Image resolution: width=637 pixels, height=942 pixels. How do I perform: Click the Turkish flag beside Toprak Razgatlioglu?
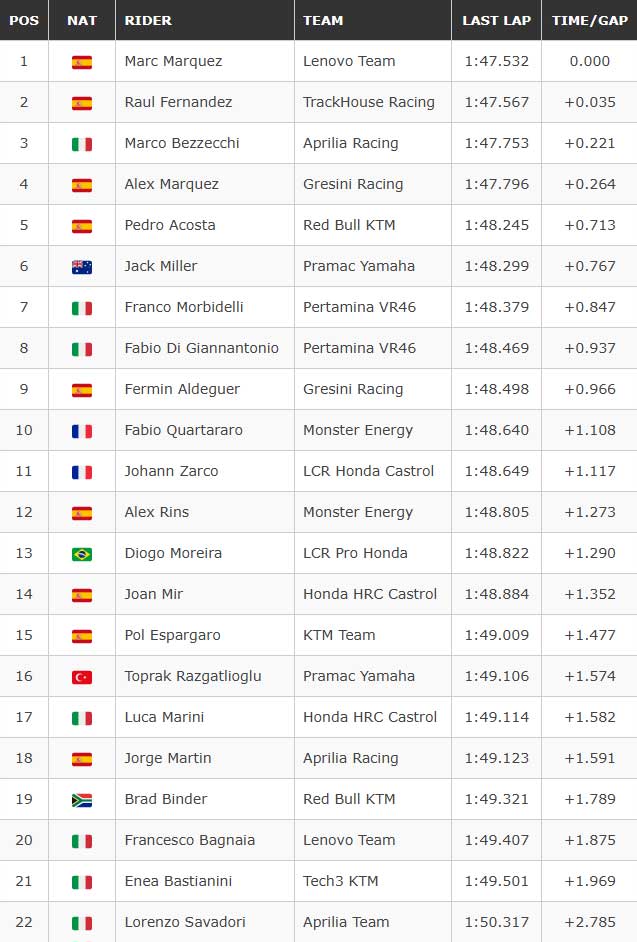[x=82, y=677]
